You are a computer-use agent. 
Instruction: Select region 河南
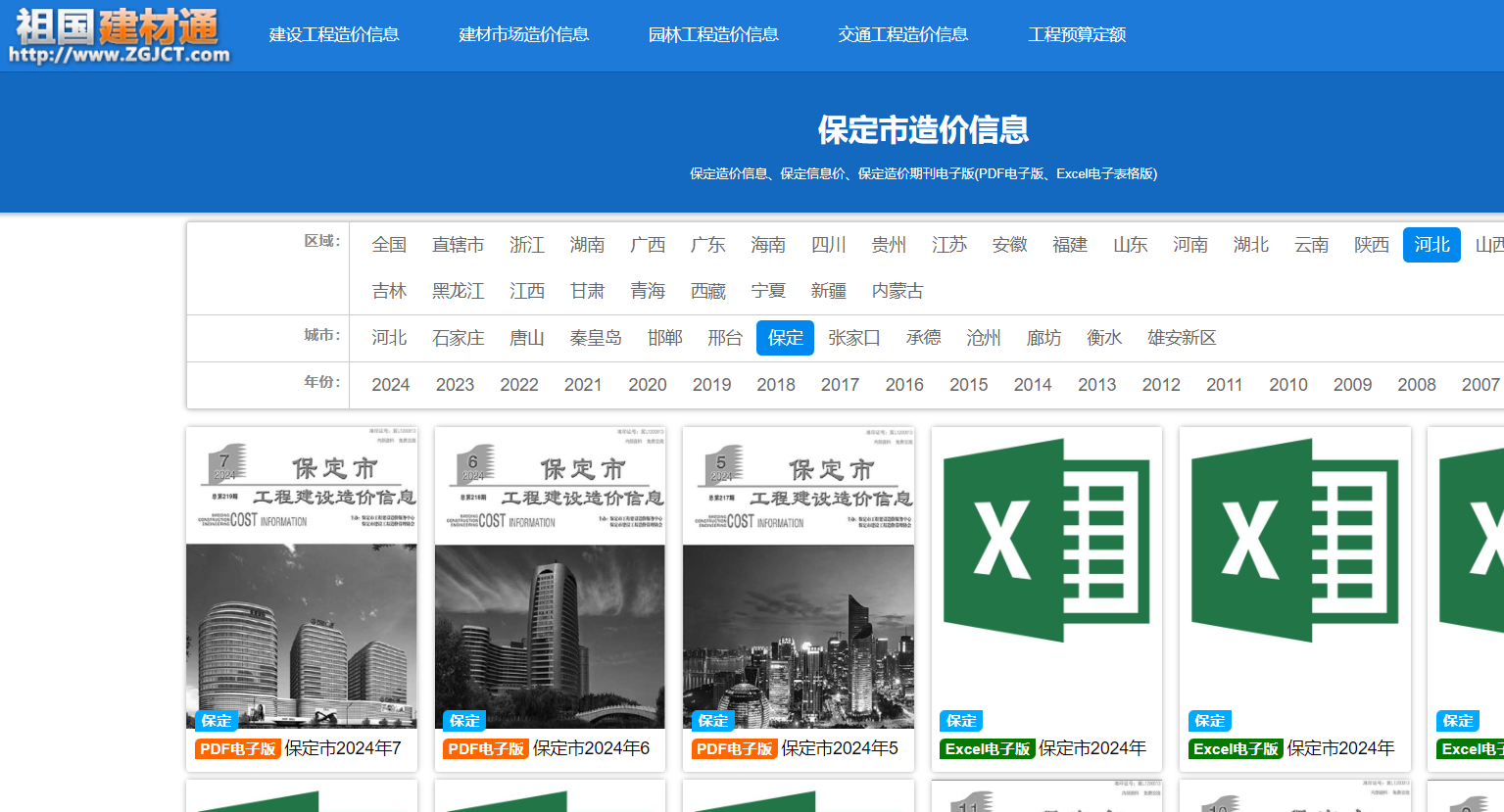tap(1190, 245)
